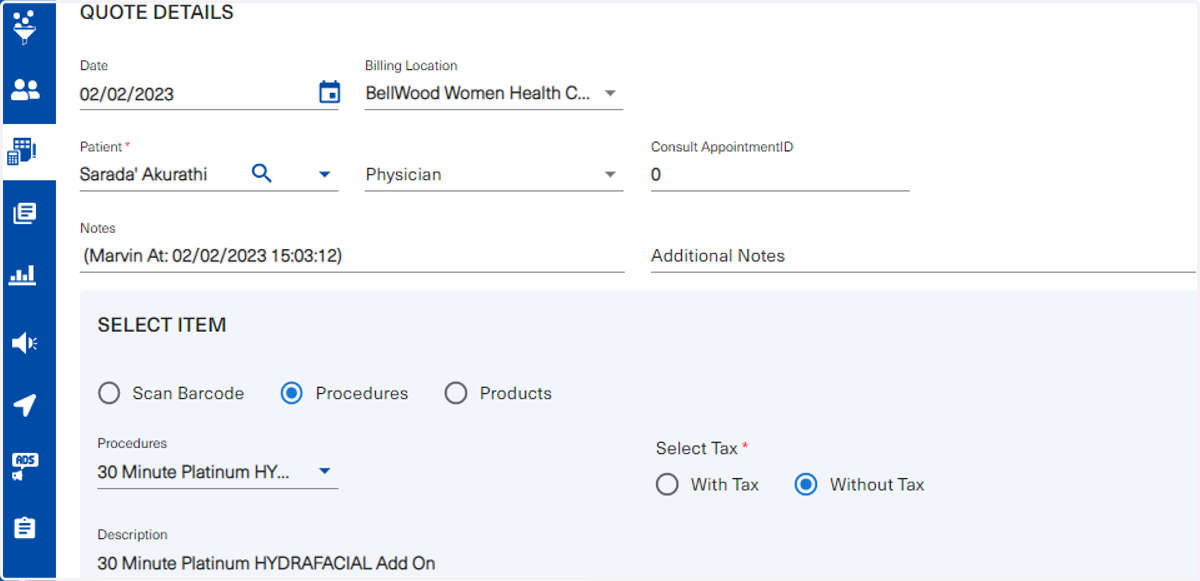Click the Notes field with Marvin entry

pos(352,255)
